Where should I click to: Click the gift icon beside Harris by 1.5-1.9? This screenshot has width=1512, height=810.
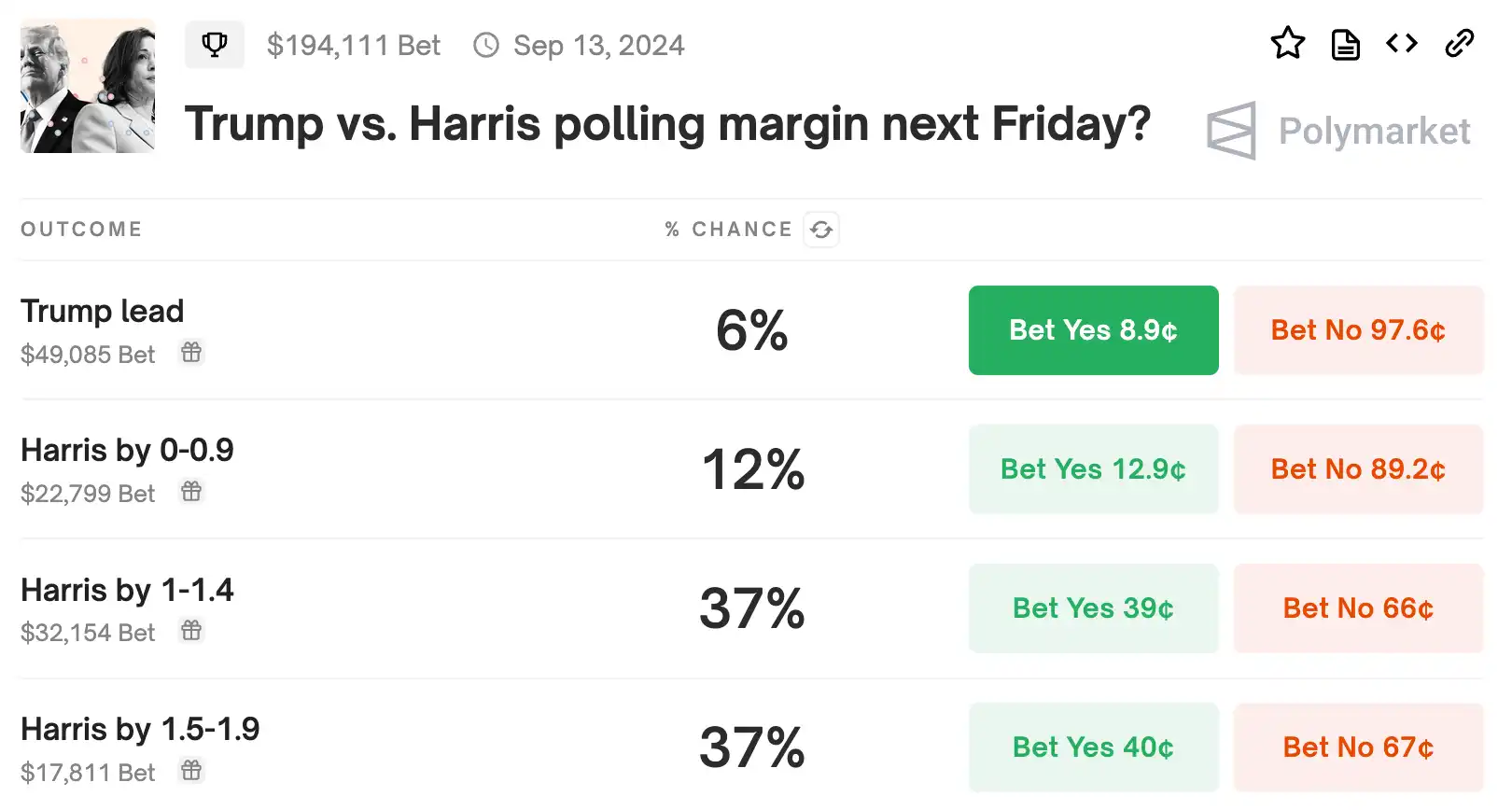pyautogui.click(x=191, y=771)
